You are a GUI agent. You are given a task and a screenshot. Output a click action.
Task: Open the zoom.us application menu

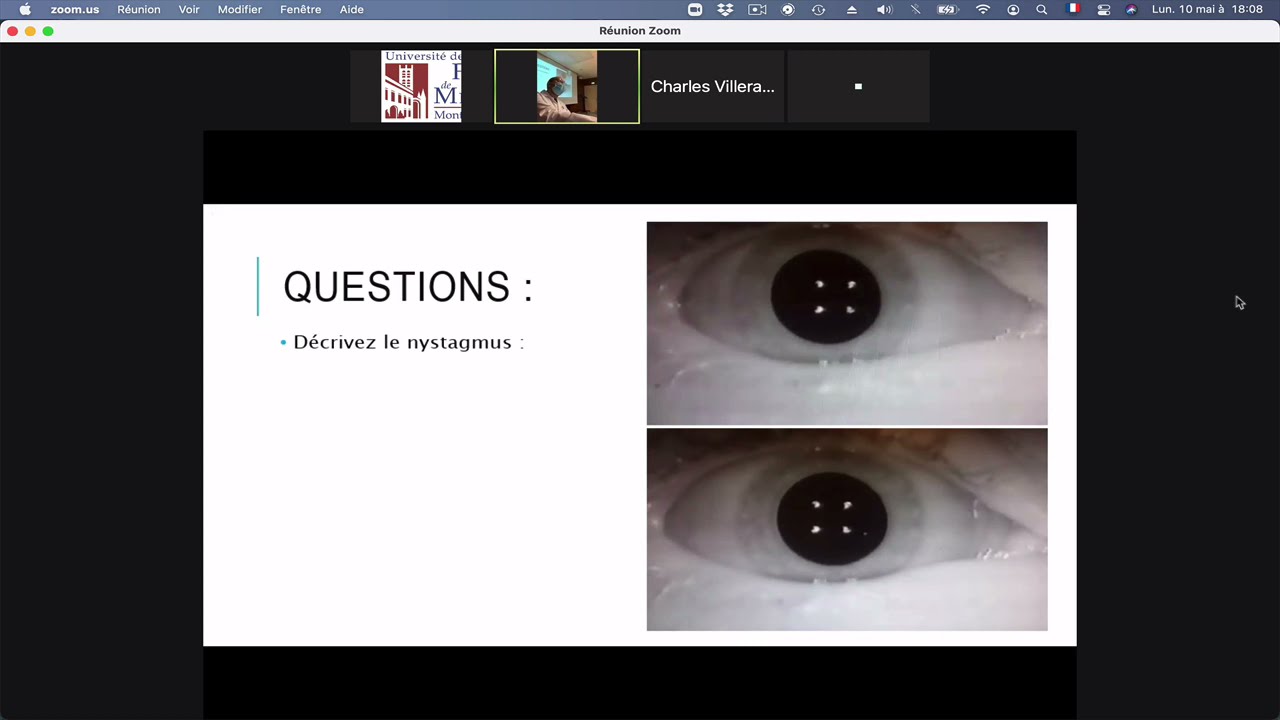pyautogui.click(x=75, y=9)
